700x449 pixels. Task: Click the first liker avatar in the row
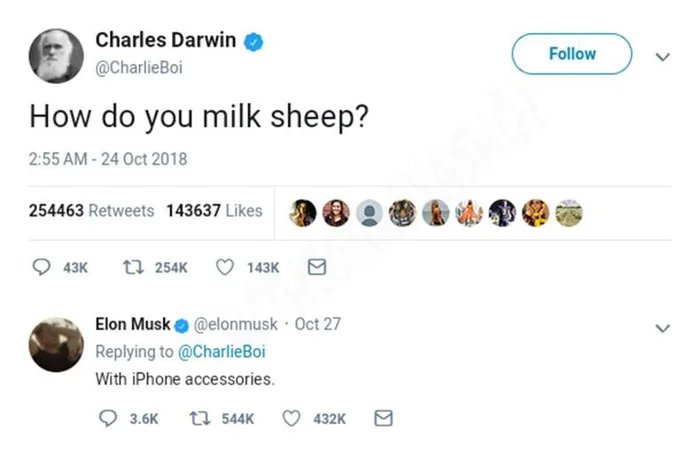[304, 212]
